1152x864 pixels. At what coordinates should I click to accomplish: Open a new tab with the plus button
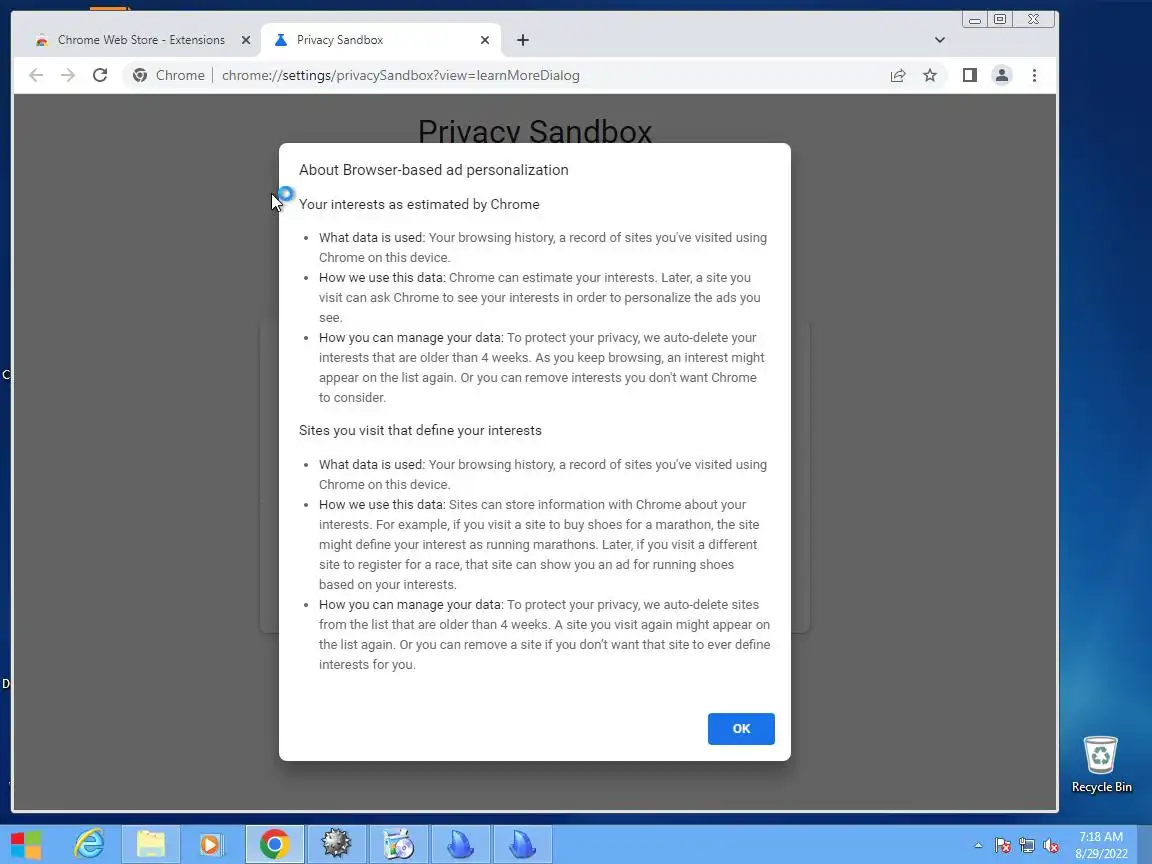(522, 40)
